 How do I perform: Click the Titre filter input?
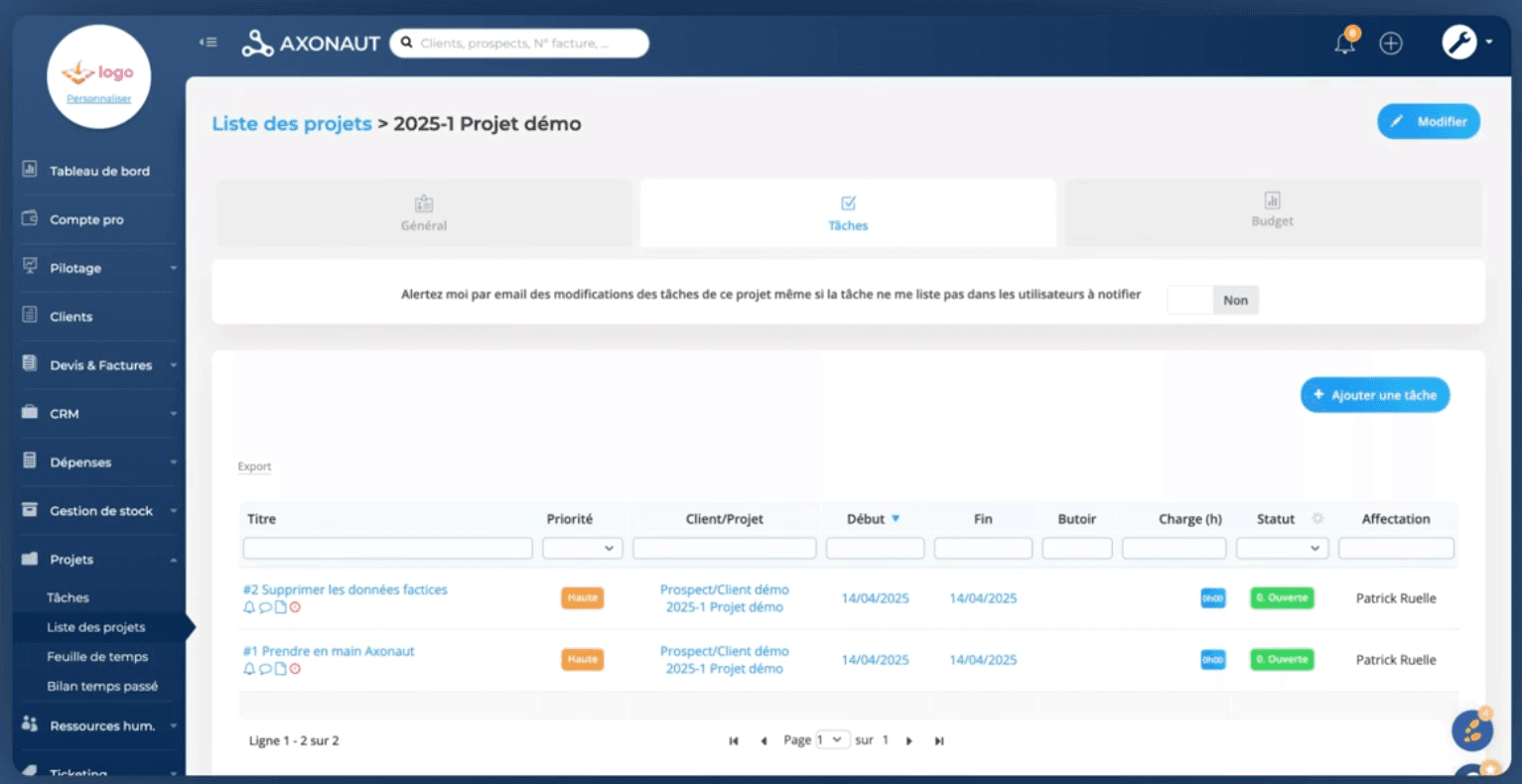click(387, 548)
